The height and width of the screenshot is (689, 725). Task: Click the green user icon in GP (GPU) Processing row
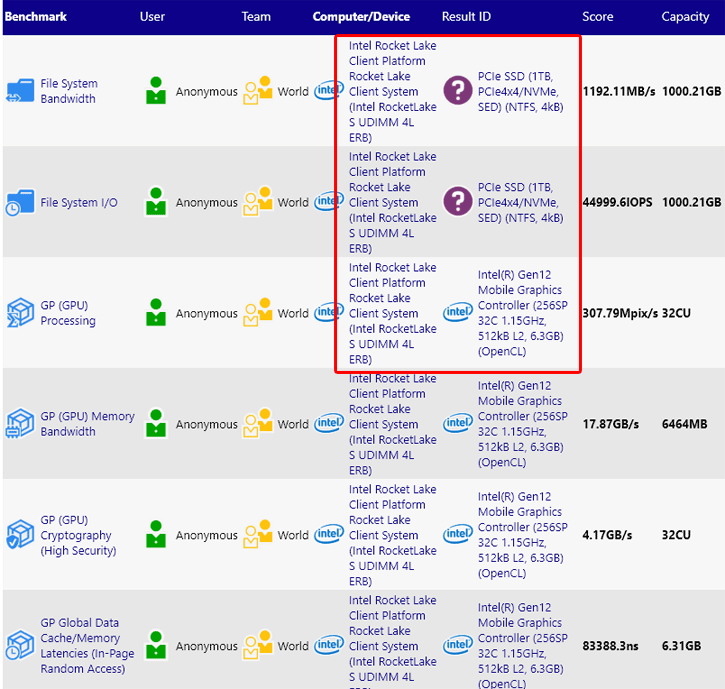156,313
